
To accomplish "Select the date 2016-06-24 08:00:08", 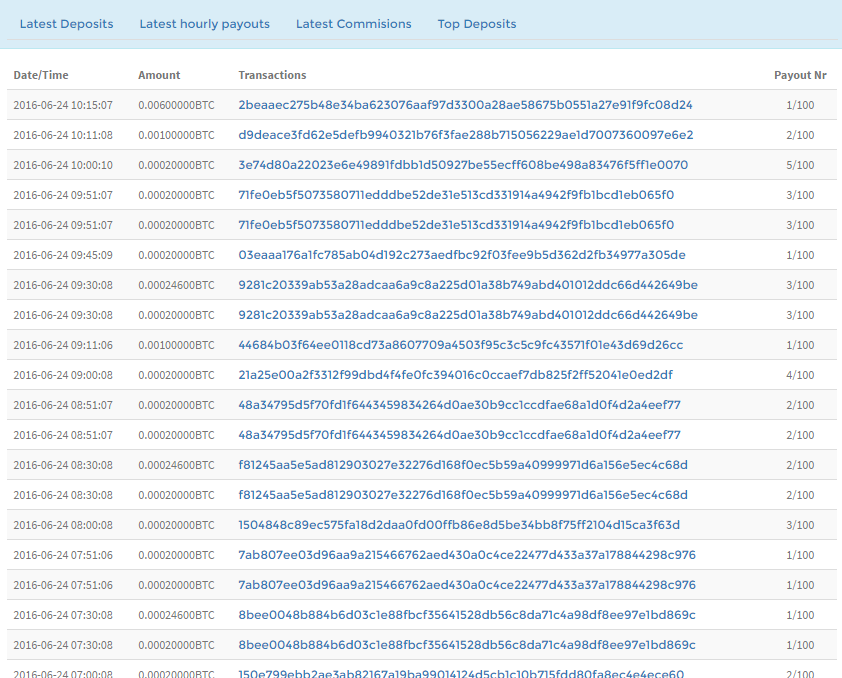I will tap(63, 525).
